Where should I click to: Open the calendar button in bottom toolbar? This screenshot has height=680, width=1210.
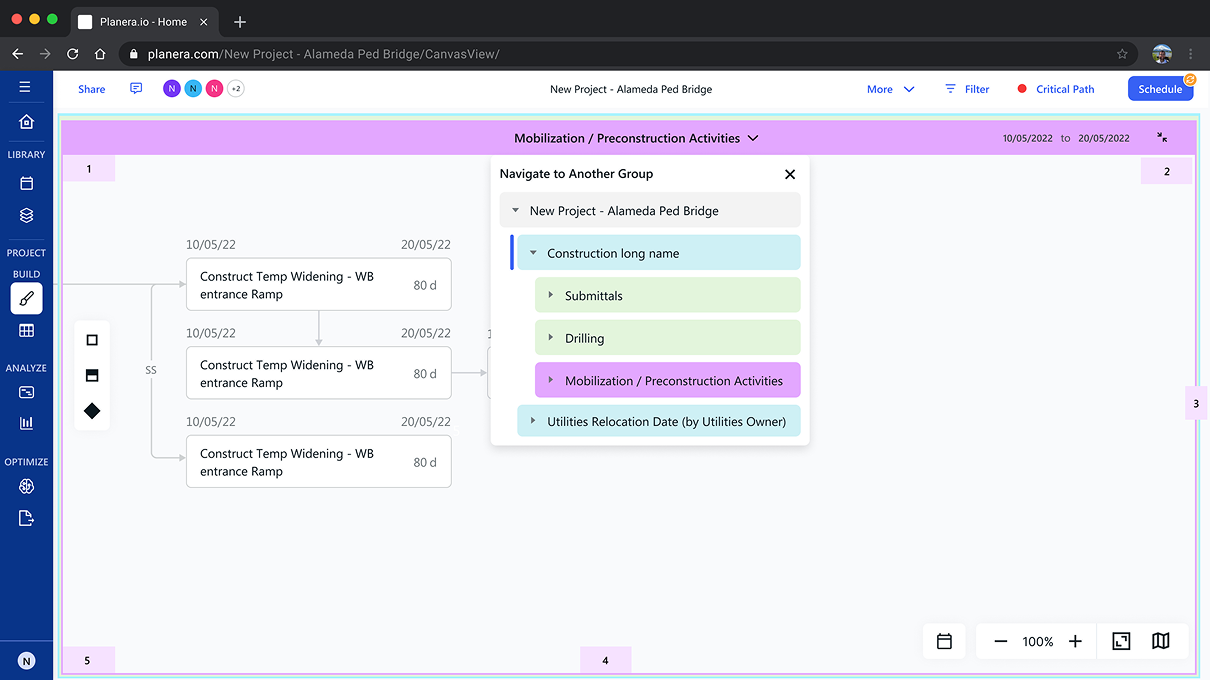[944, 641]
